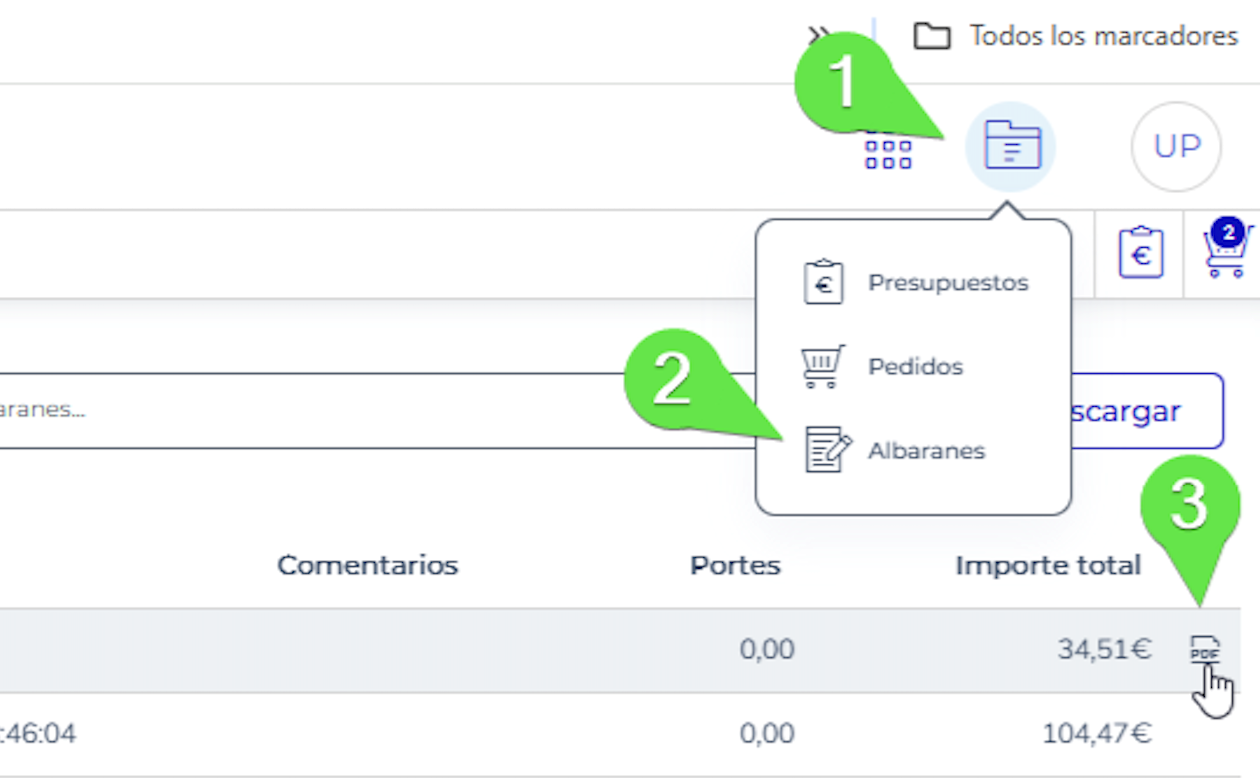
Task: Click the green number 1 marker
Action: [x=845, y=84]
